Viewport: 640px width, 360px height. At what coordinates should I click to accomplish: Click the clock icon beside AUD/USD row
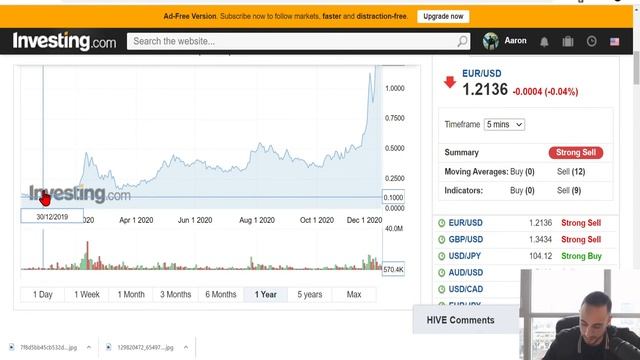pos(441,273)
